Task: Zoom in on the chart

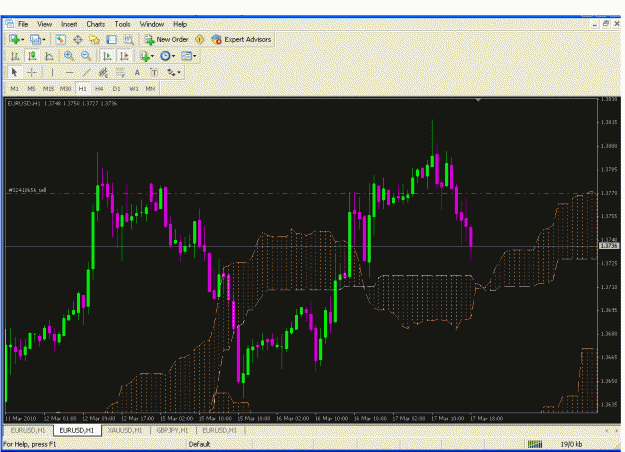Action: (x=69, y=56)
